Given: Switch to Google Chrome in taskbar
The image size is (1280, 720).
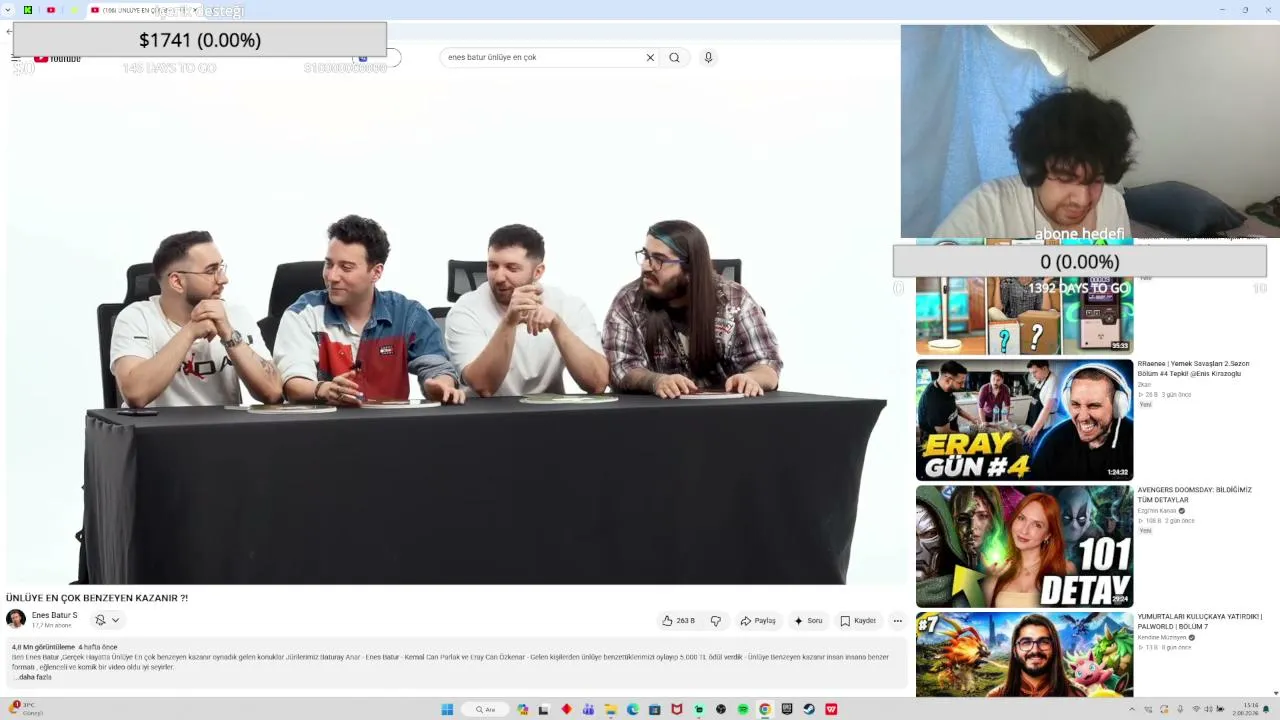Looking at the screenshot, I should (x=765, y=709).
